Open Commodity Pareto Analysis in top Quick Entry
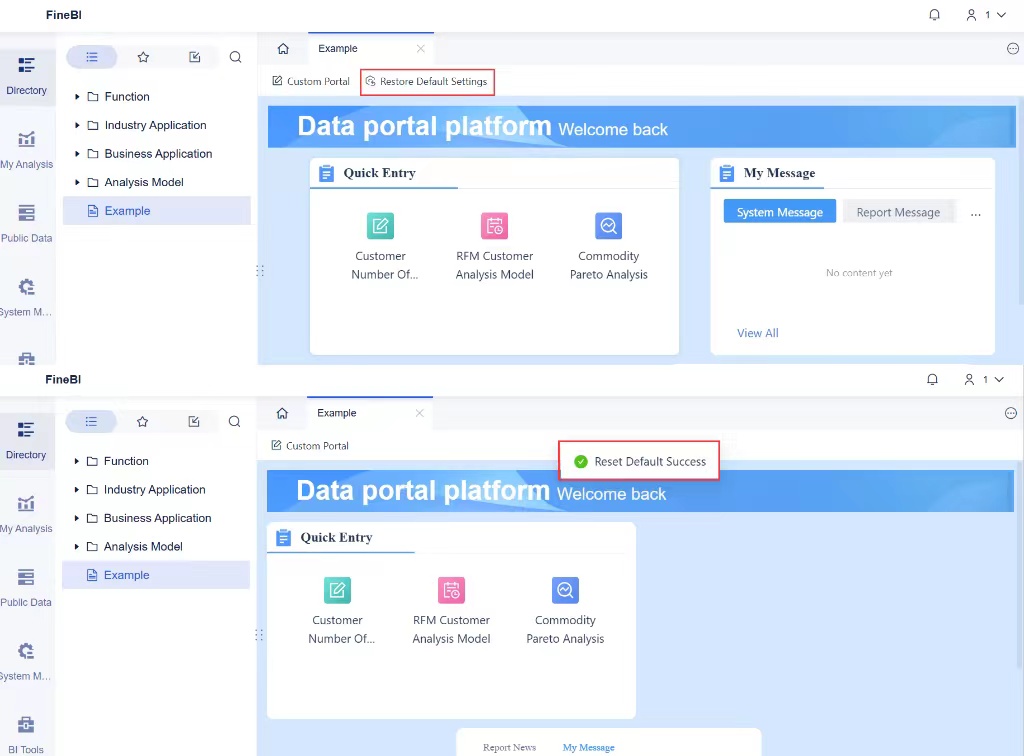The height and width of the screenshot is (756, 1024). coord(609,246)
